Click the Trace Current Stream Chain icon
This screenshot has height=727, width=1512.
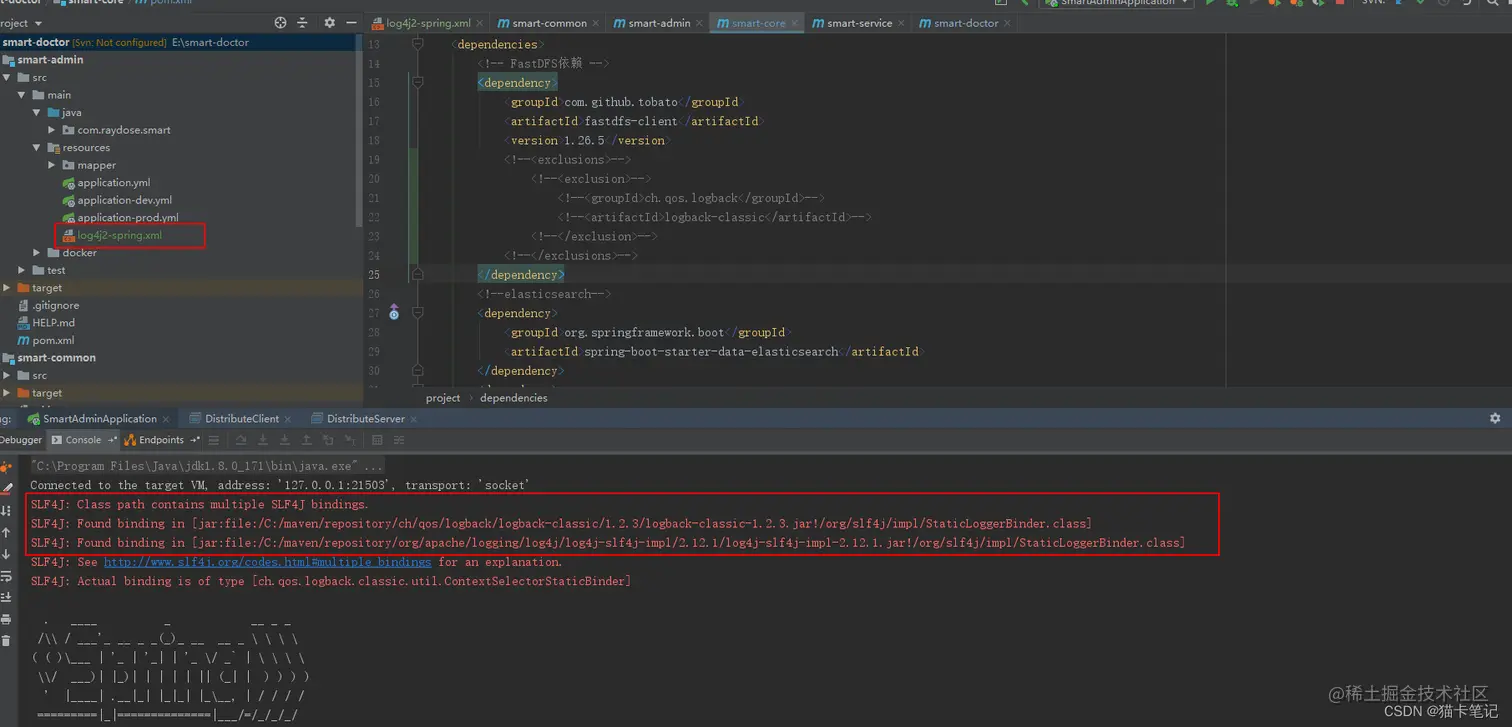click(x=399, y=440)
